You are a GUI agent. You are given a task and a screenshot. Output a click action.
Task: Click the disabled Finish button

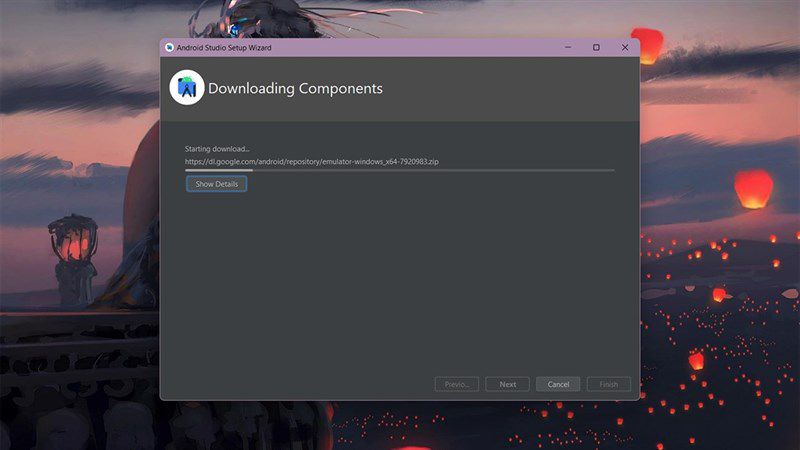tap(609, 384)
